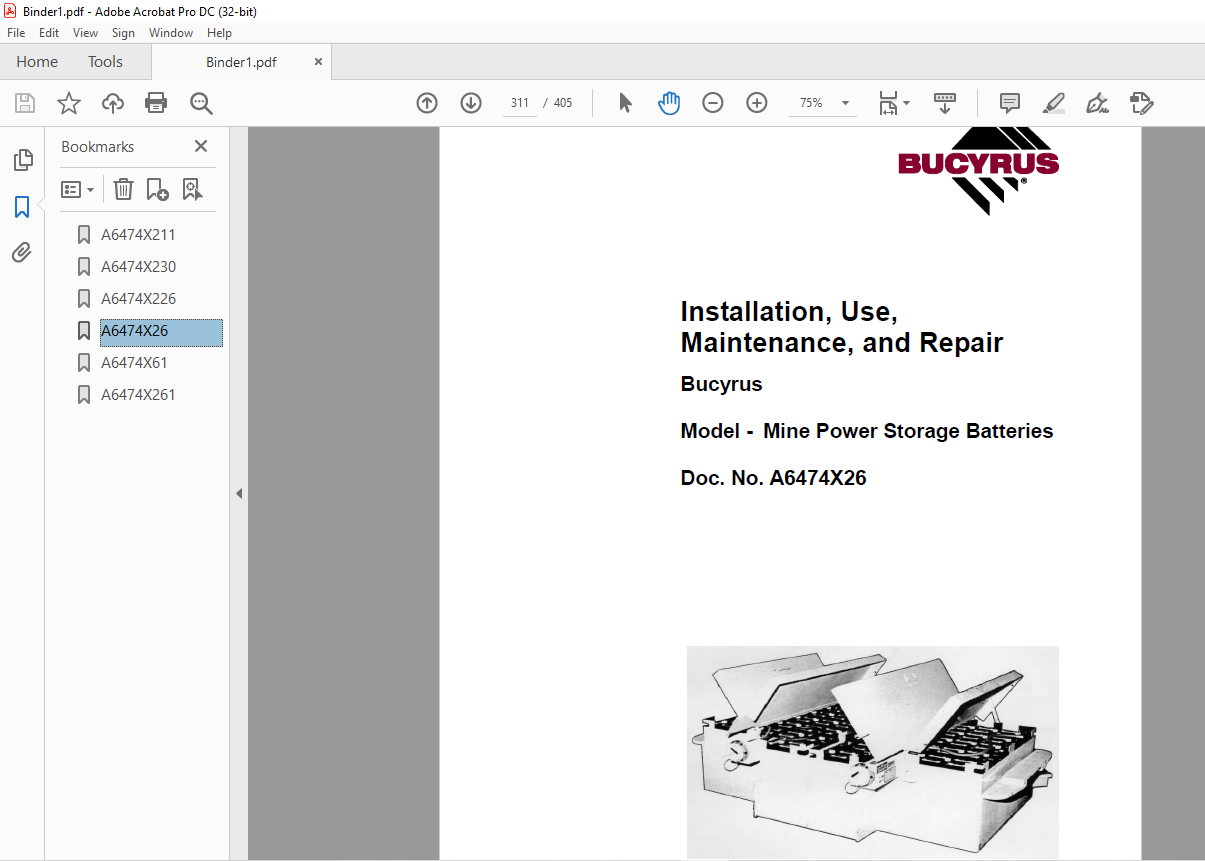Image resolution: width=1205 pixels, height=861 pixels.
Task: Go to the next page arrow
Action: [x=471, y=103]
